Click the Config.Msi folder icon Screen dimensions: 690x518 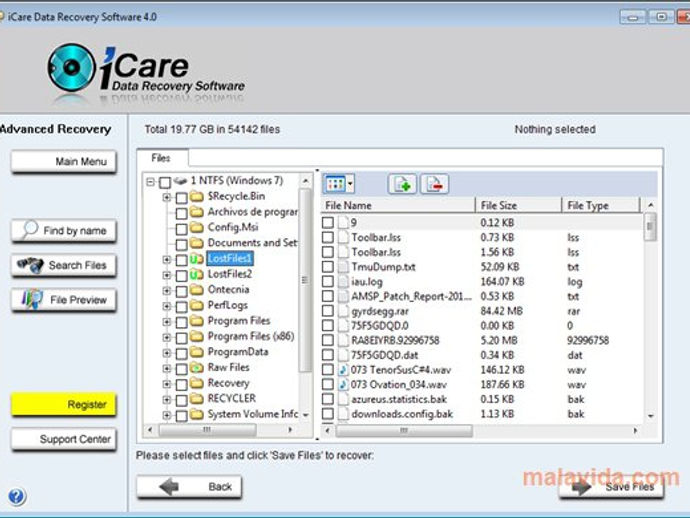(x=196, y=228)
